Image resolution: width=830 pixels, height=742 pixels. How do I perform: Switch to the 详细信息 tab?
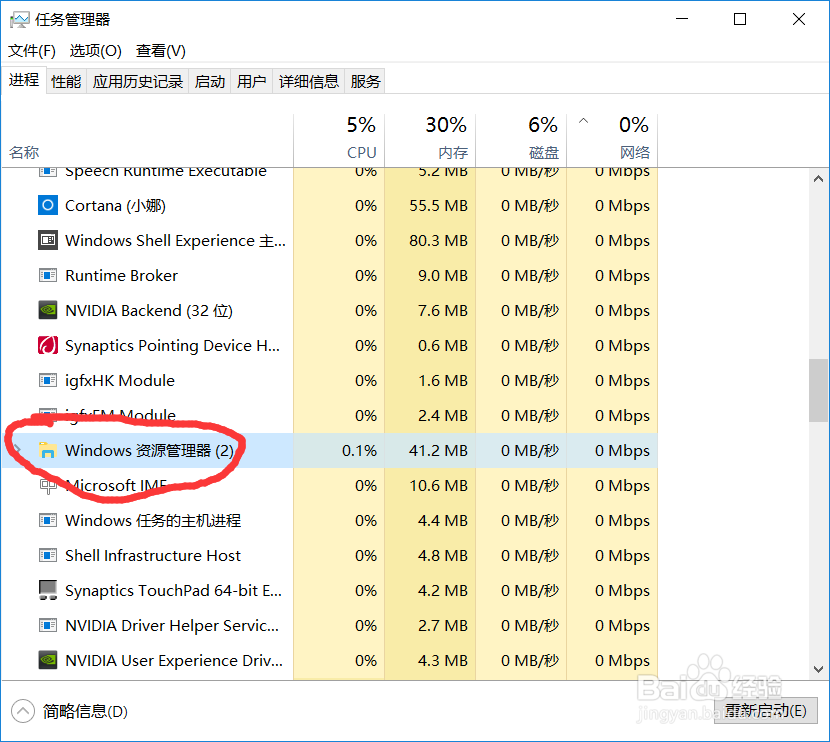click(309, 82)
